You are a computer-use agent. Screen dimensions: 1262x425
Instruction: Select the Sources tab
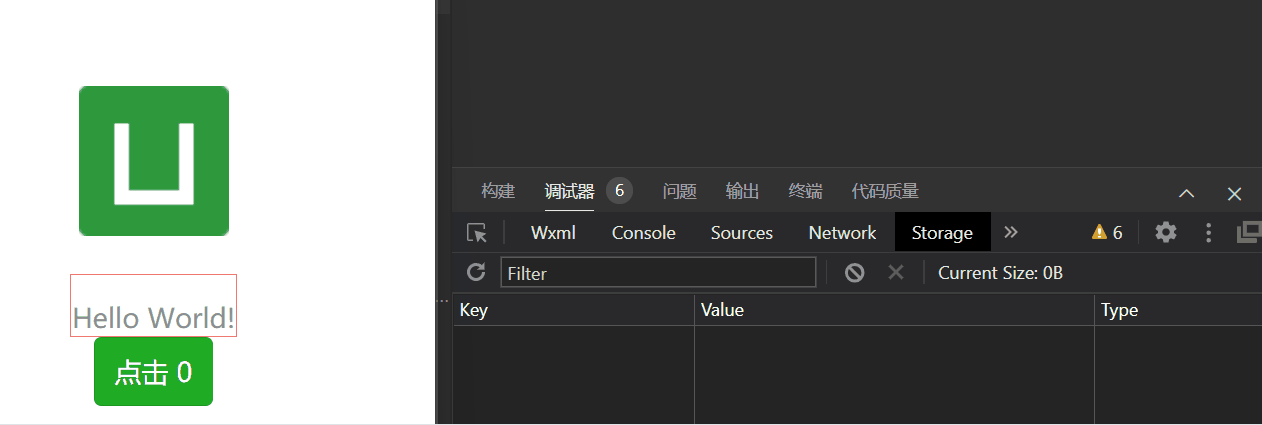pos(742,232)
